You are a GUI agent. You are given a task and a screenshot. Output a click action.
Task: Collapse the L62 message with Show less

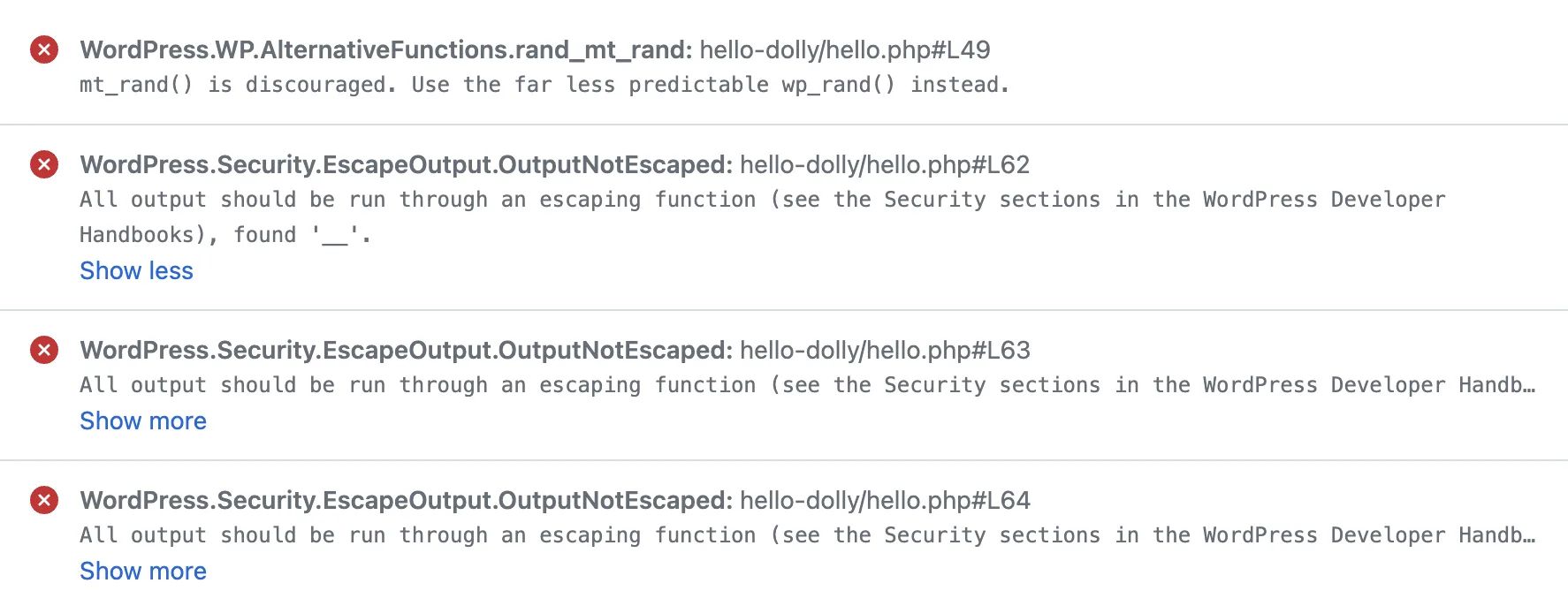pos(136,271)
